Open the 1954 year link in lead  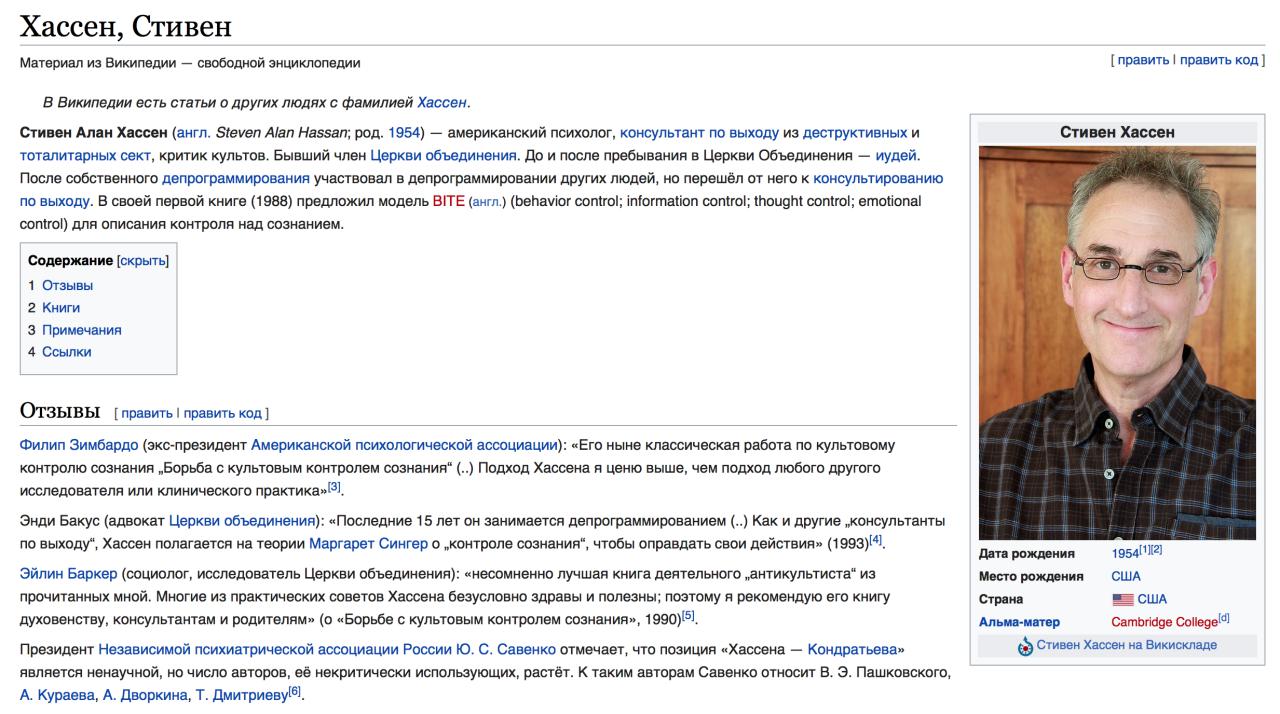click(404, 132)
